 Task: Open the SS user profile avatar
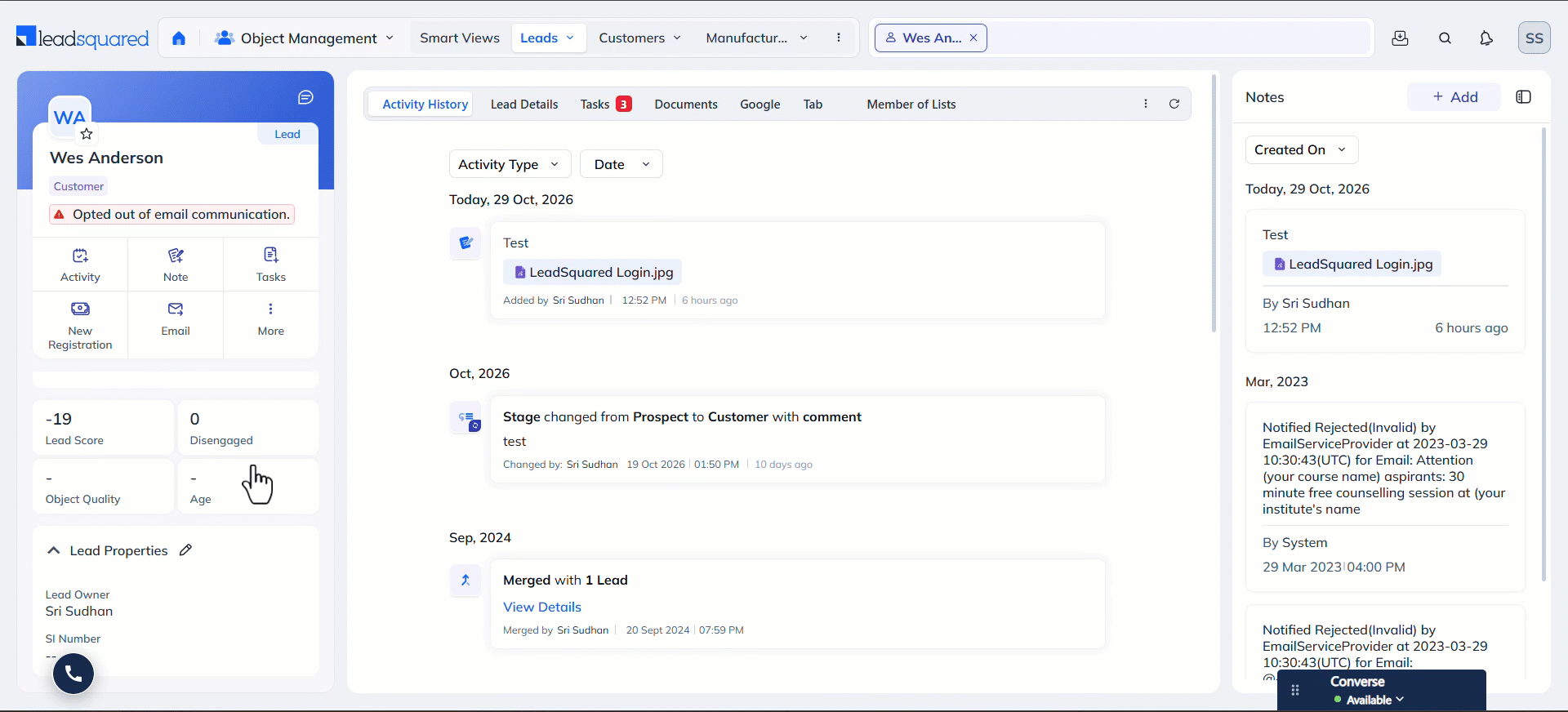[x=1534, y=38]
